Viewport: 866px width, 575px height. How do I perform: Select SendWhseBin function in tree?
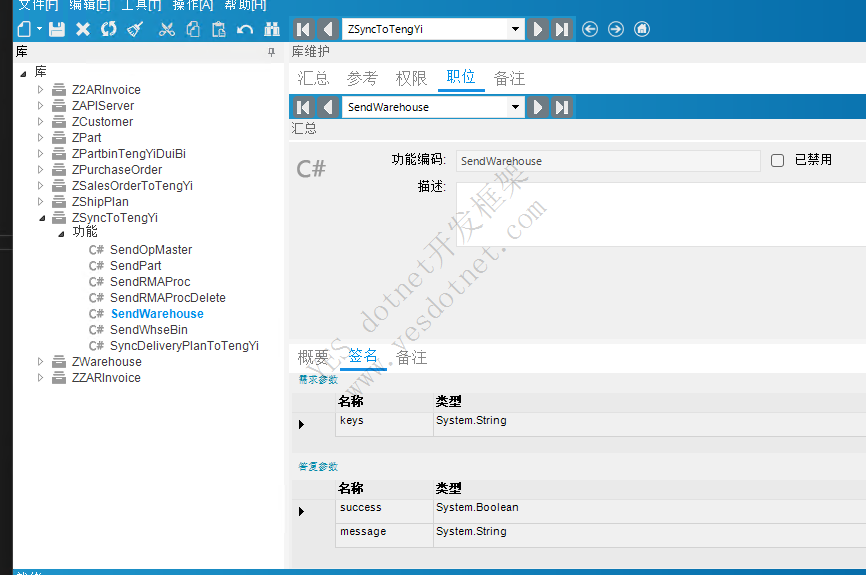click(x=148, y=330)
